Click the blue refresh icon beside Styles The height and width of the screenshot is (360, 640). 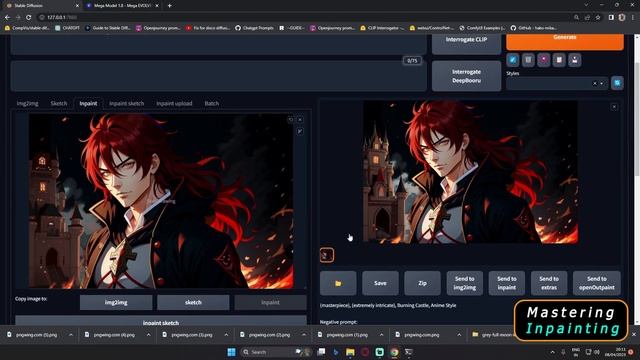tap(617, 83)
